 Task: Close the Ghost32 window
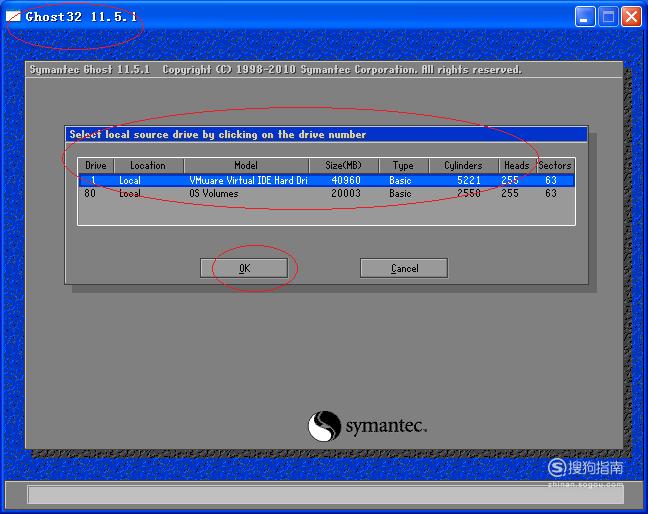(x=631, y=17)
